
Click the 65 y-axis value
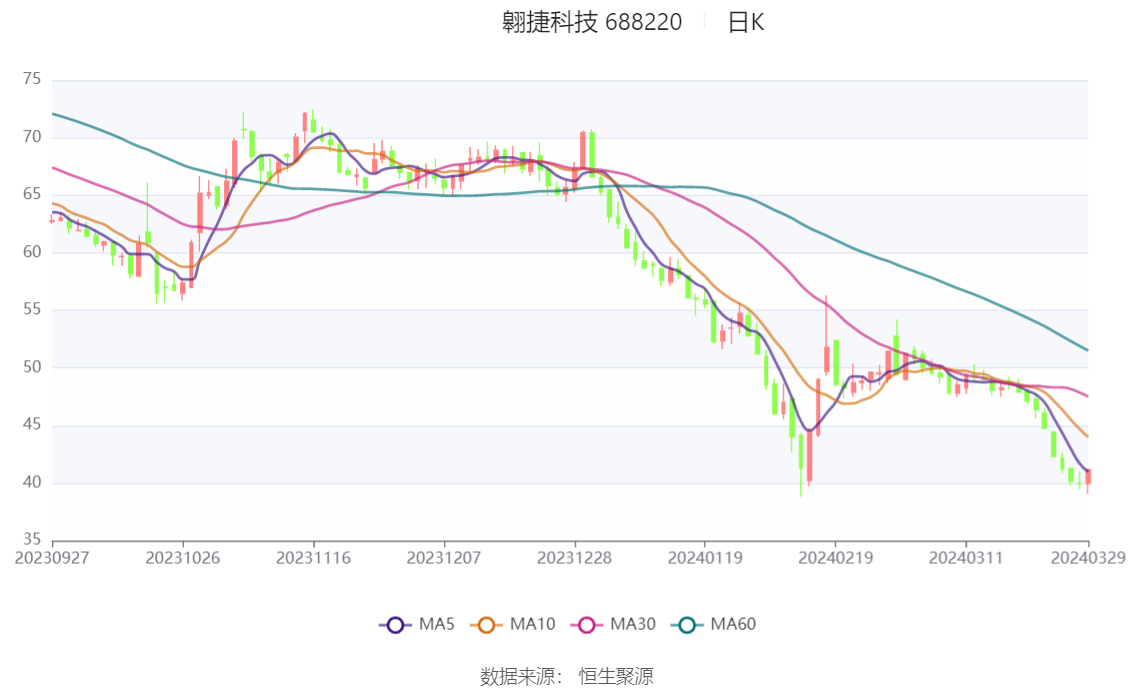32,194
